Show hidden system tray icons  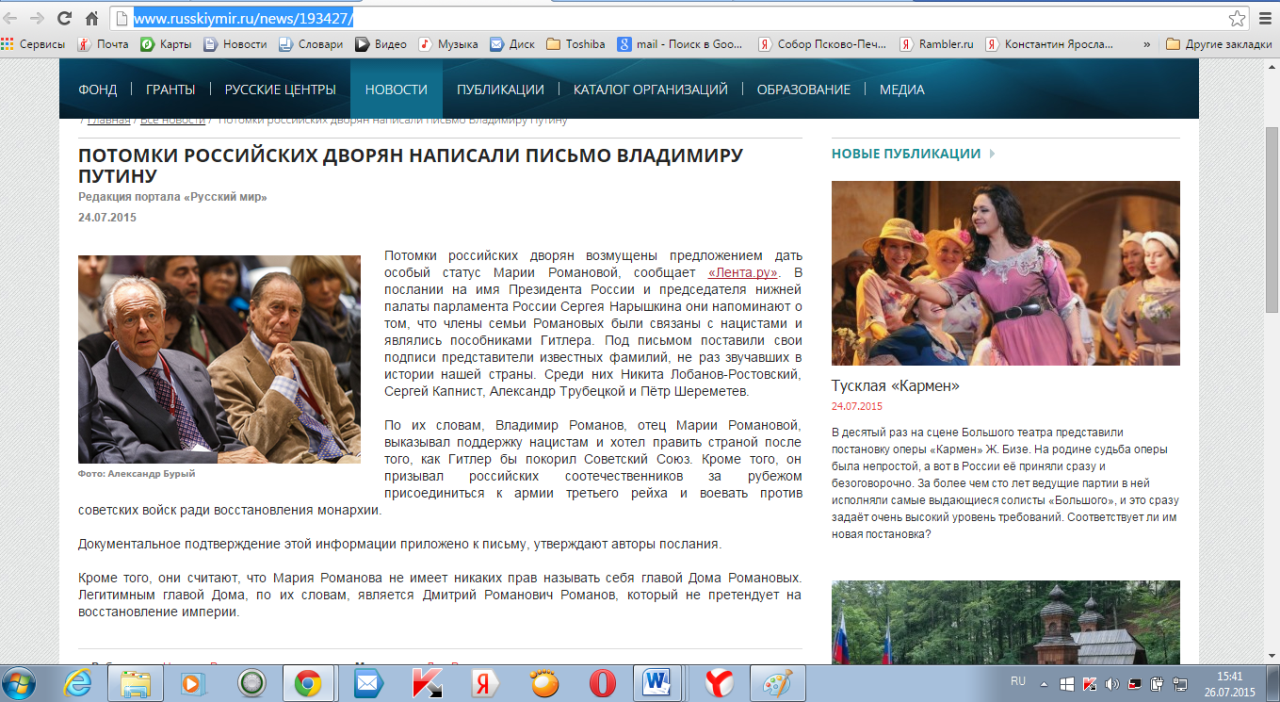tap(1045, 684)
